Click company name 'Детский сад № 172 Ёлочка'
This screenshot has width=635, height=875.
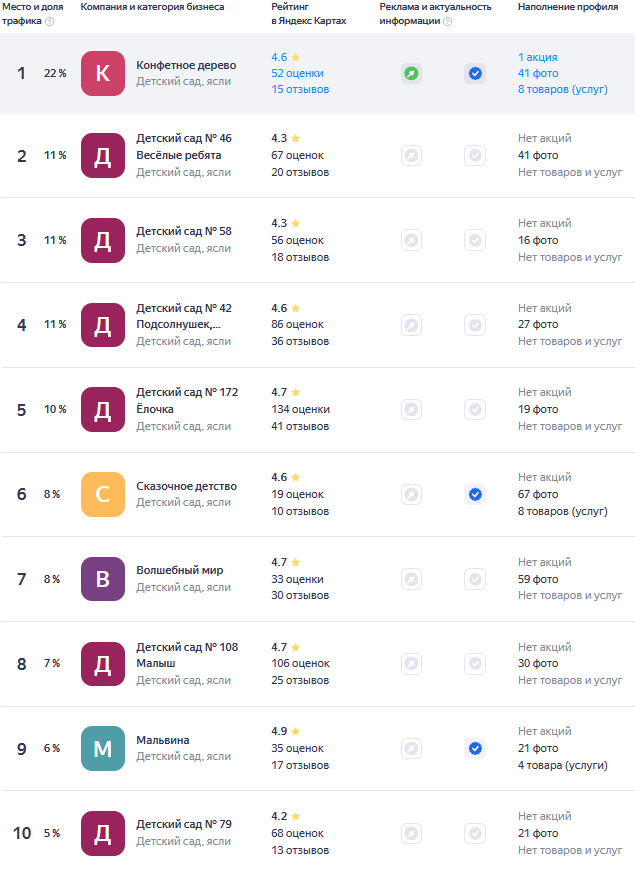[187, 401]
